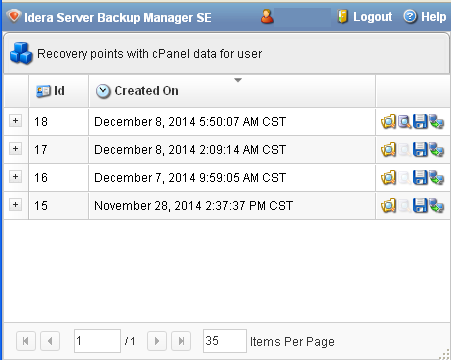The image size is (451, 360).
Task: Go to first page button
Action: tap(26, 341)
